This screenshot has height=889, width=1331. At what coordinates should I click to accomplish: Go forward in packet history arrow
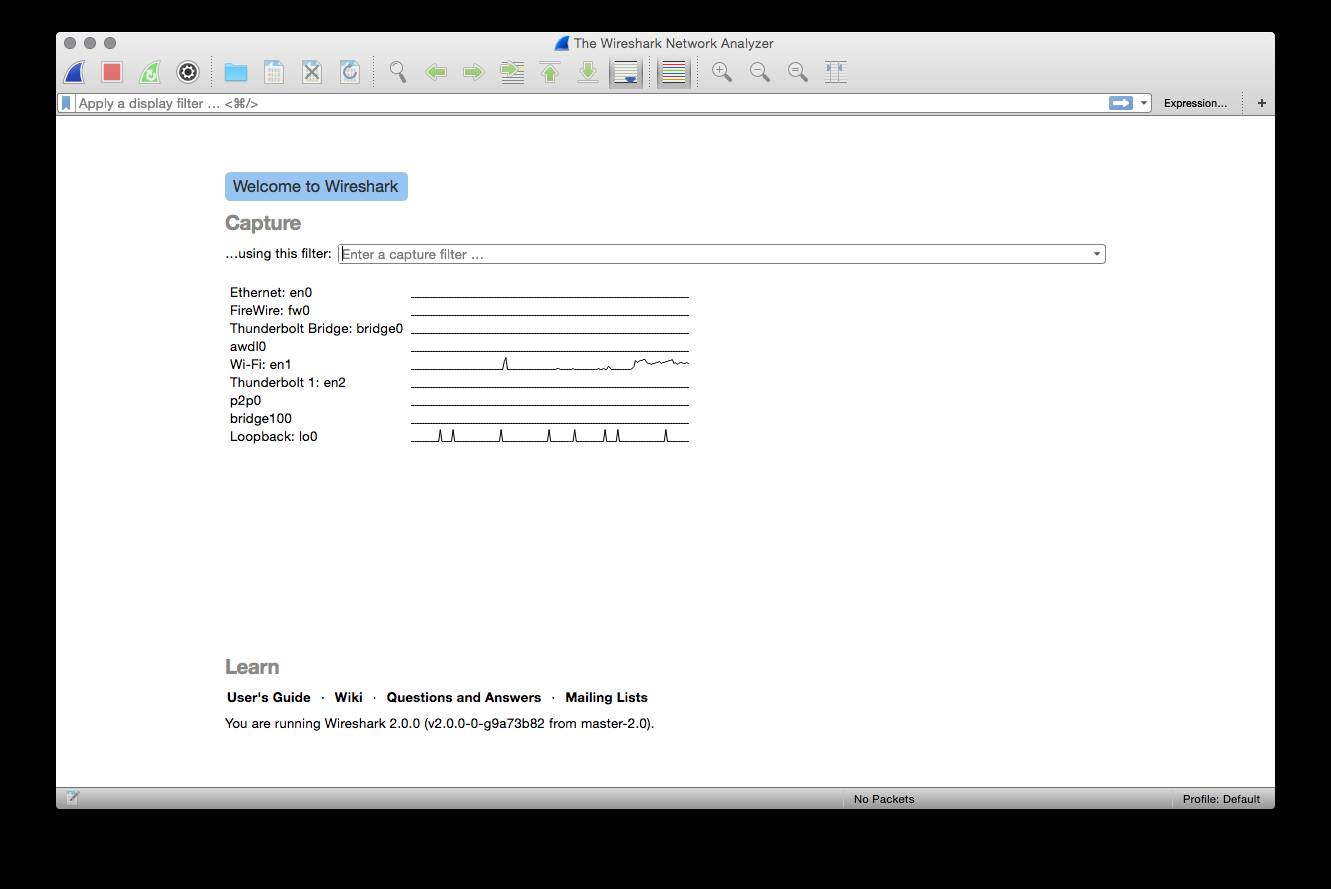[x=474, y=72]
